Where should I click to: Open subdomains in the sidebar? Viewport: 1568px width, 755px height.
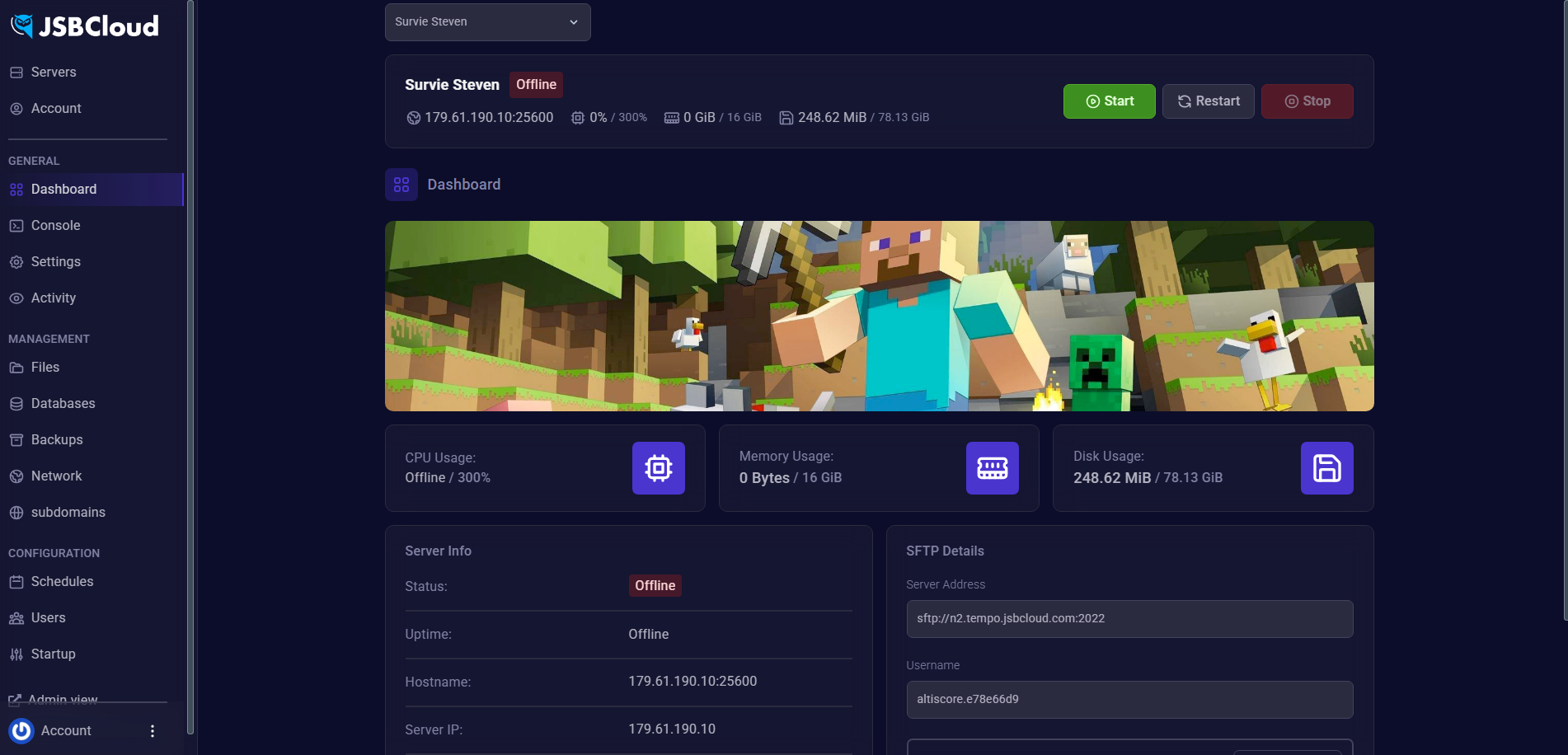[x=68, y=512]
